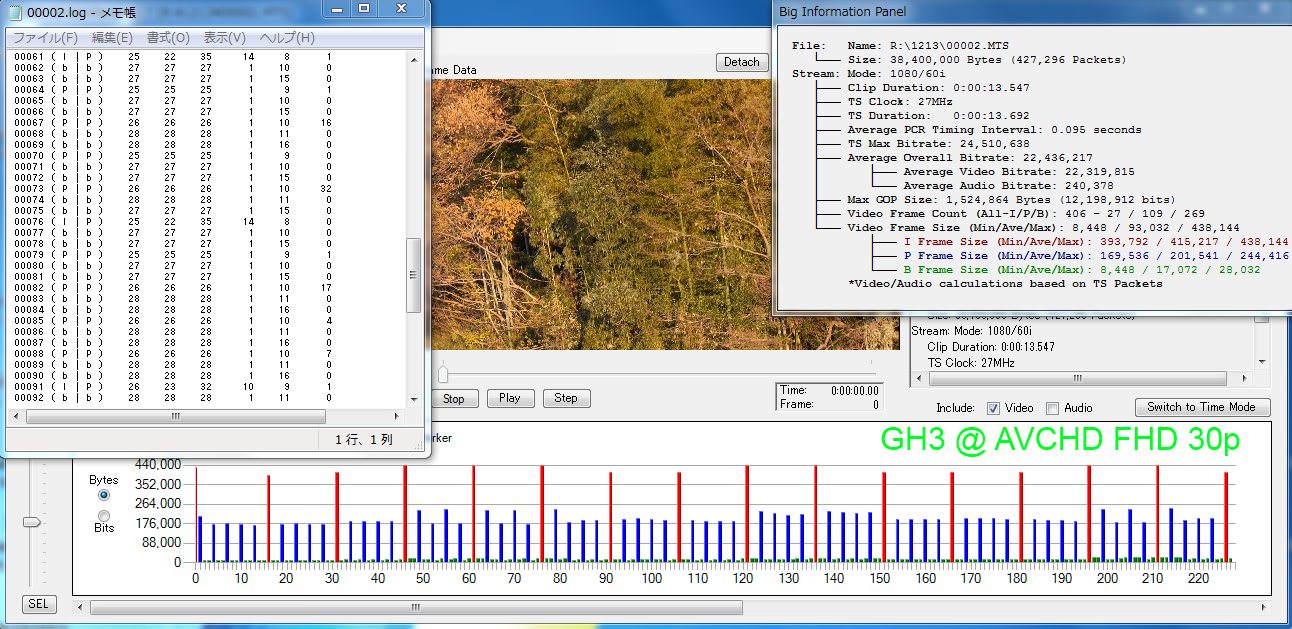
Task: Click the Switch to Time Mode button
Action: point(1202,407)
